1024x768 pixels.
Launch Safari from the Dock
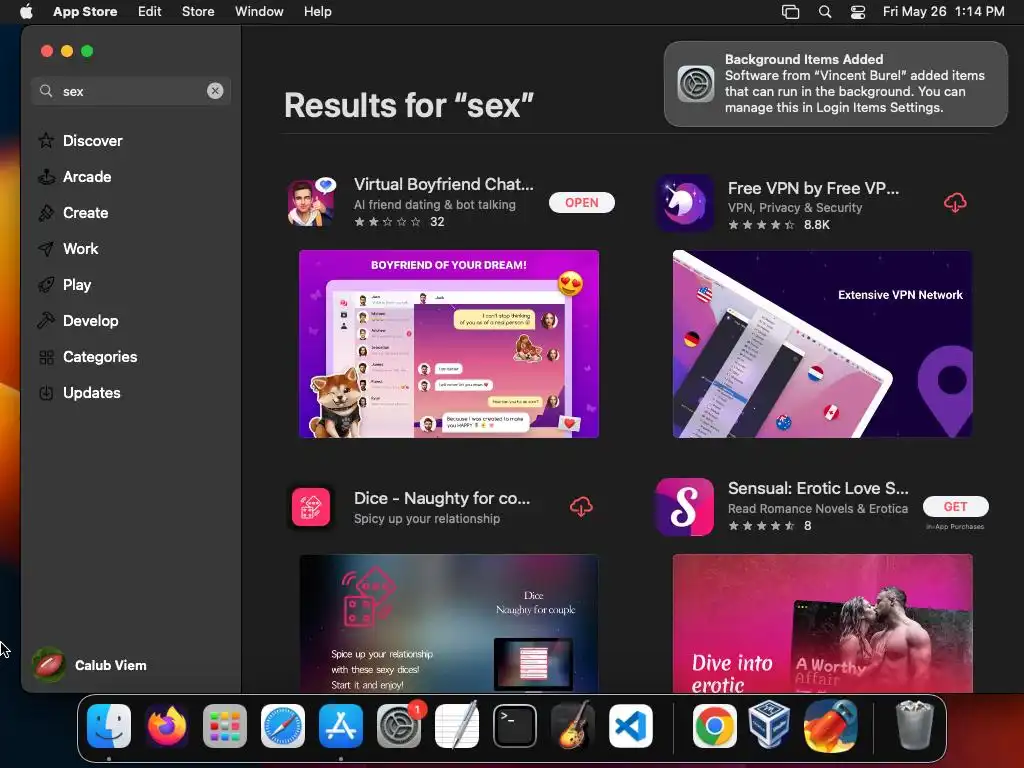coord(283,725)
